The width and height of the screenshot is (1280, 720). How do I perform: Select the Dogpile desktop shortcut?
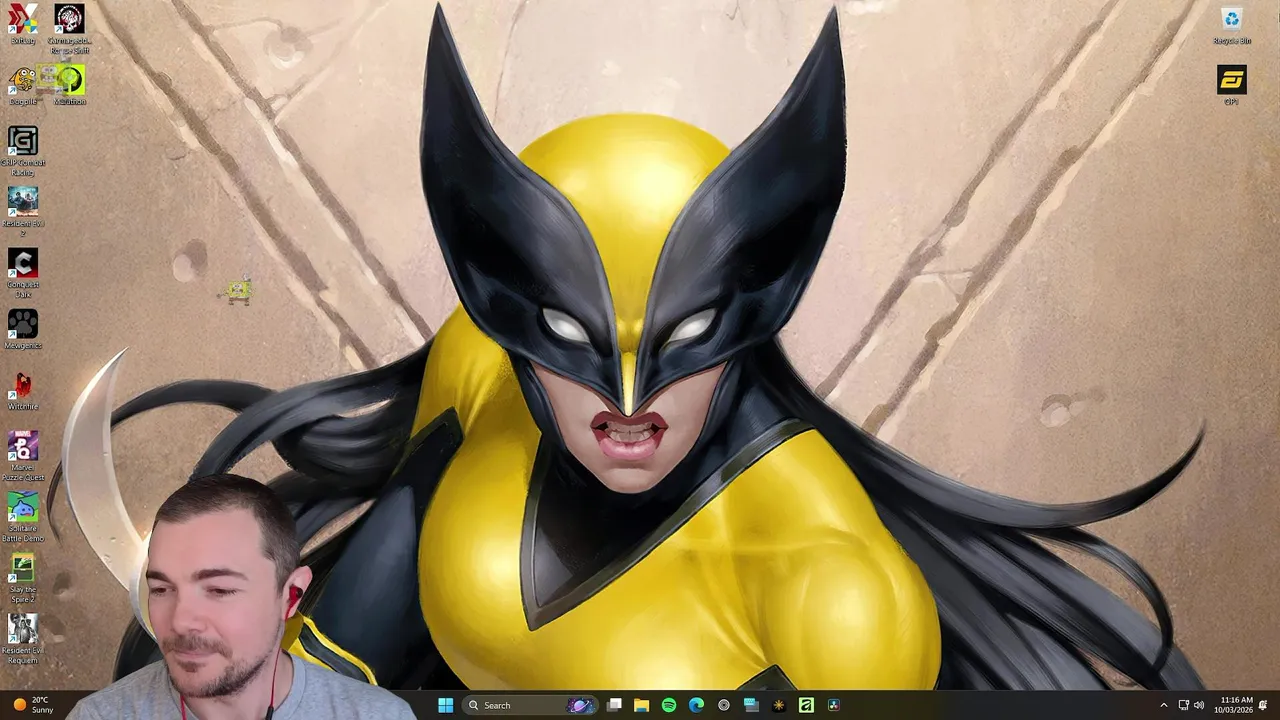click(x=22, y=85)
